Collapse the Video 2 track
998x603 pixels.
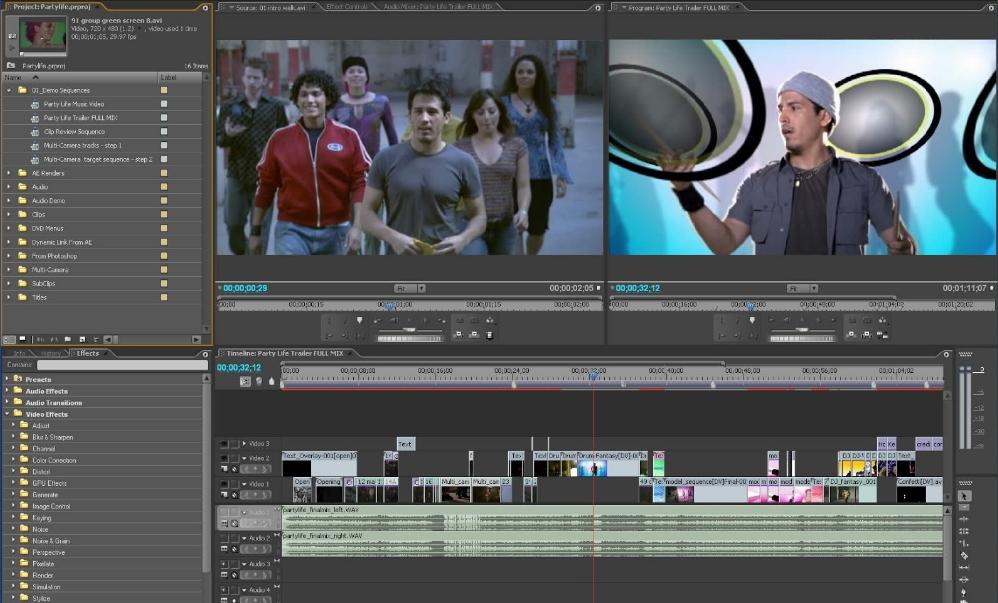click(244, 458)
